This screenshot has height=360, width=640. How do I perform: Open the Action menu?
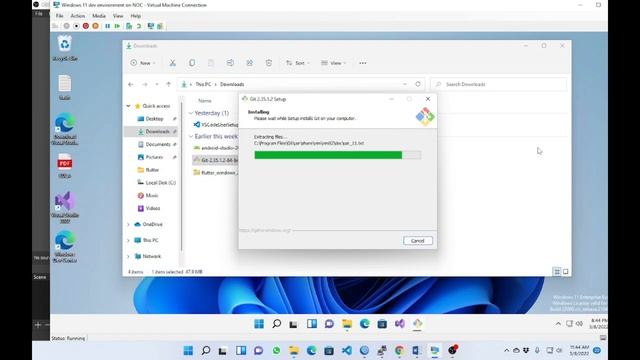(x=78, y=16)
